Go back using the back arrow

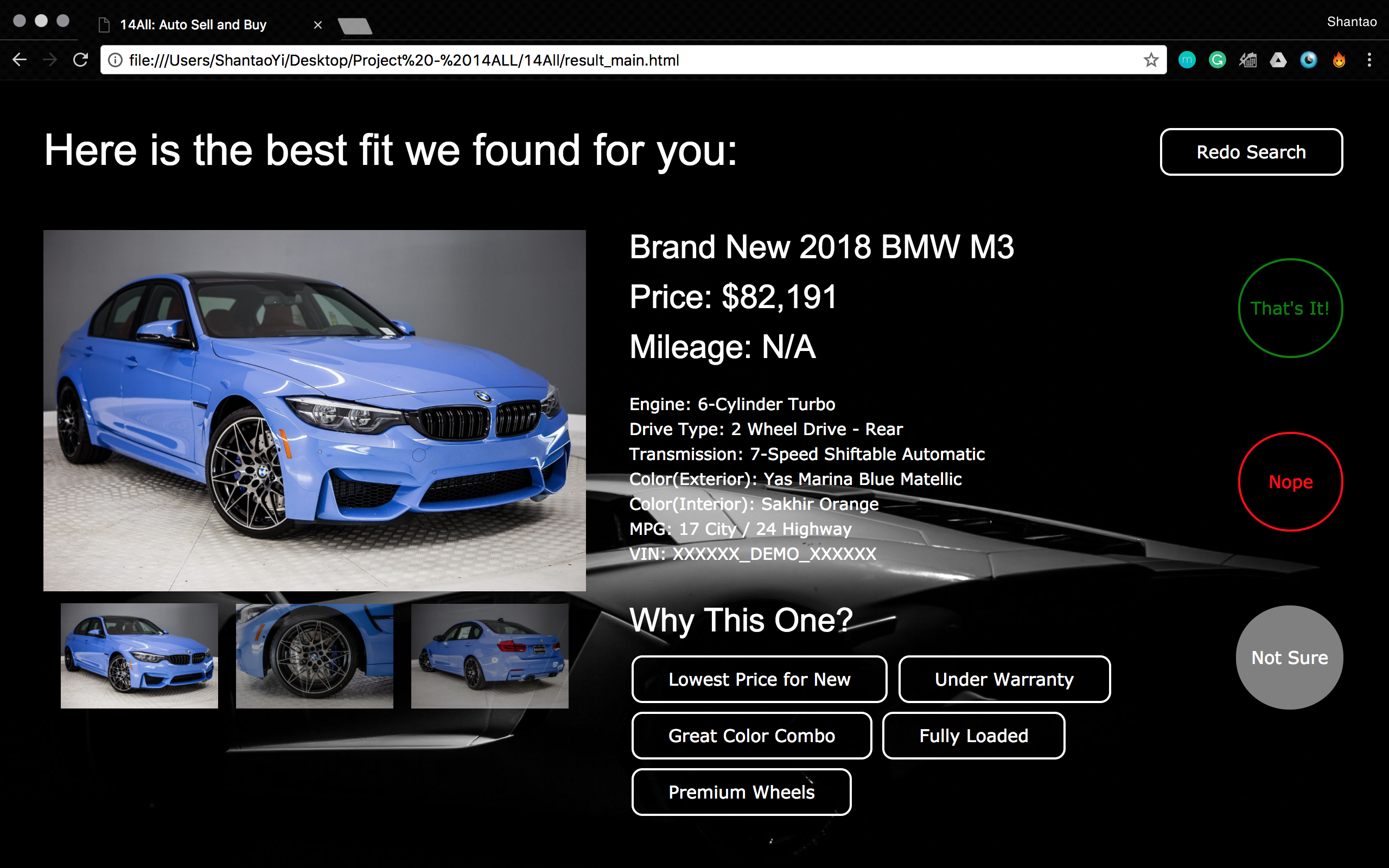click(x=20, y=60)
